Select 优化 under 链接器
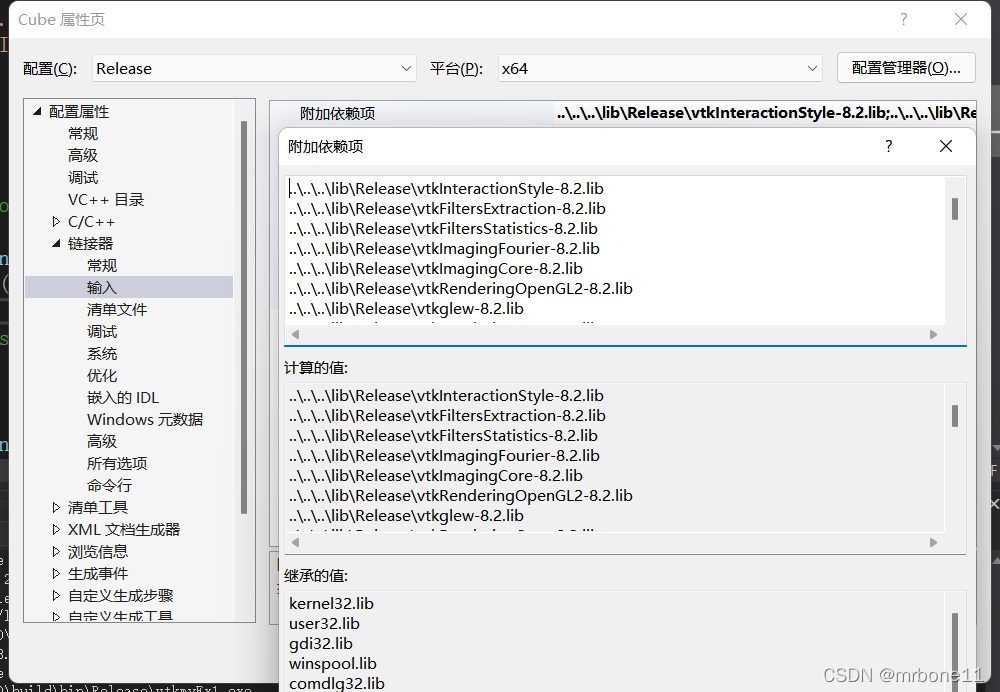The height and width of the screenshot is (692, 1000). [x=102, y=376]
